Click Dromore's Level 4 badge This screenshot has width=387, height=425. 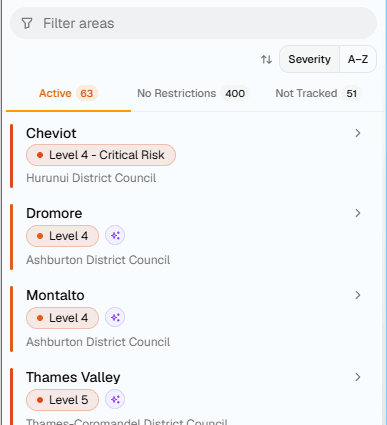[x=62, y=236]
